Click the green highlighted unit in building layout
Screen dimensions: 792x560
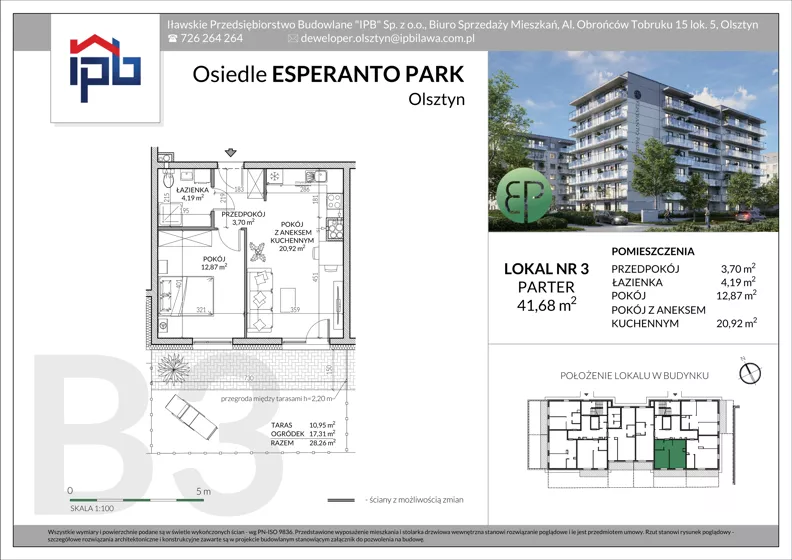click(x=670, y=453)
